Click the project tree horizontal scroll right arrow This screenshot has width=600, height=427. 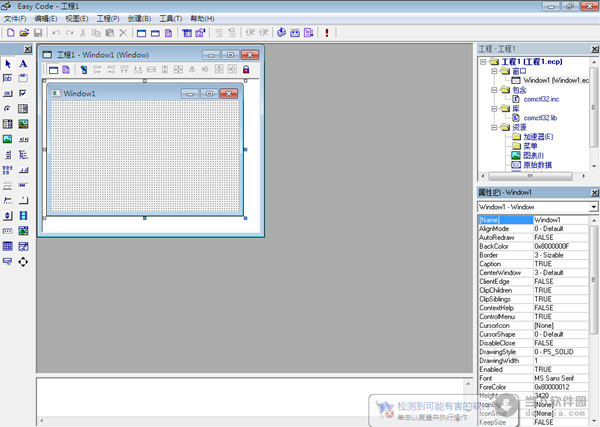pos(584,176)
